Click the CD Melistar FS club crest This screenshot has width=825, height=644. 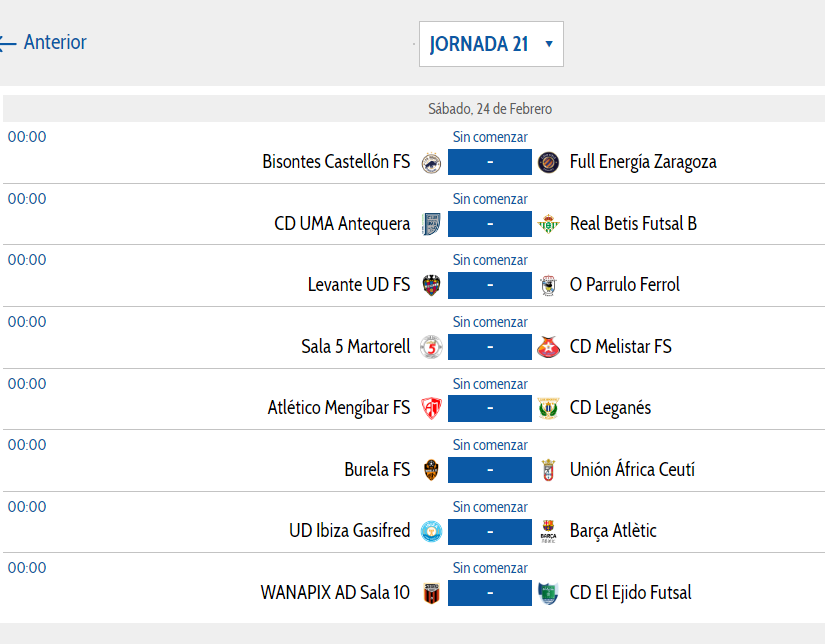[x=548, y=347]
